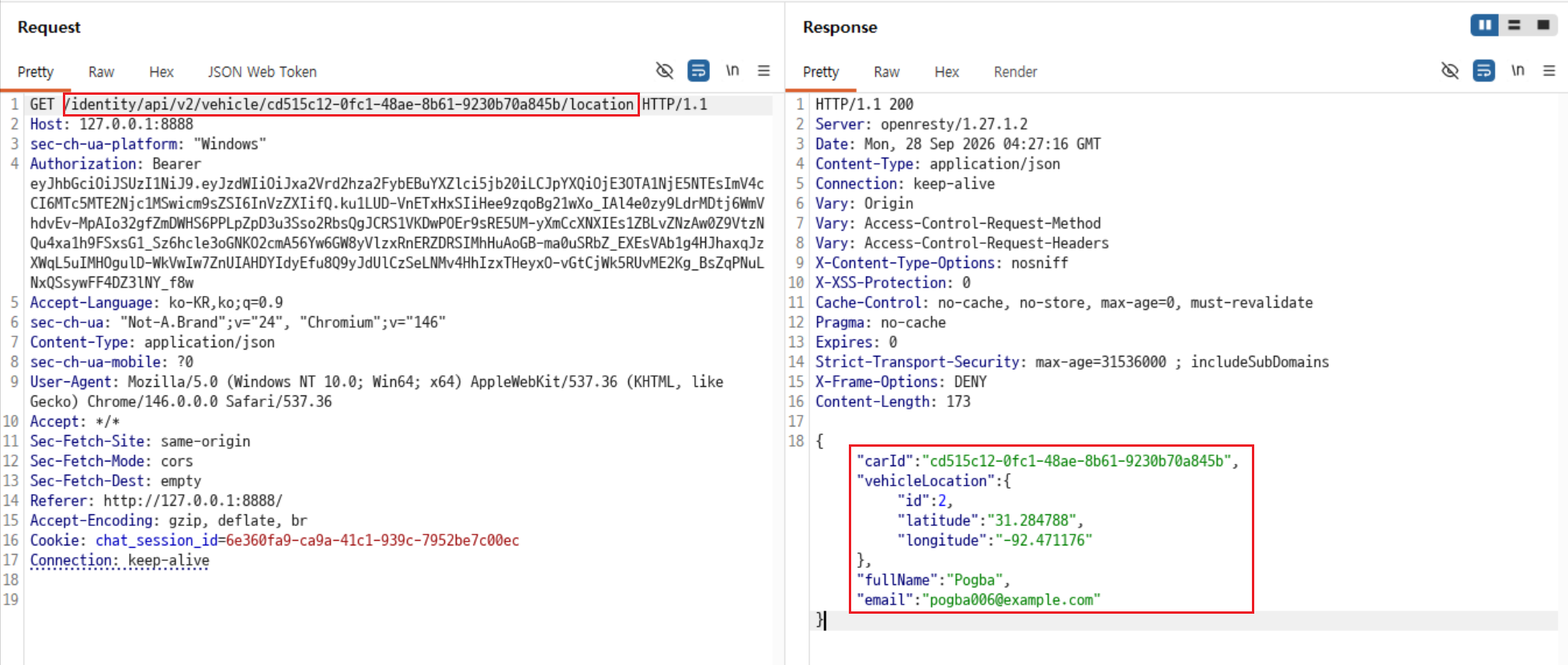The image size is (1568, 665).
Task: Click the Strict-Transport-Security header name
Action: pos(917,362)
